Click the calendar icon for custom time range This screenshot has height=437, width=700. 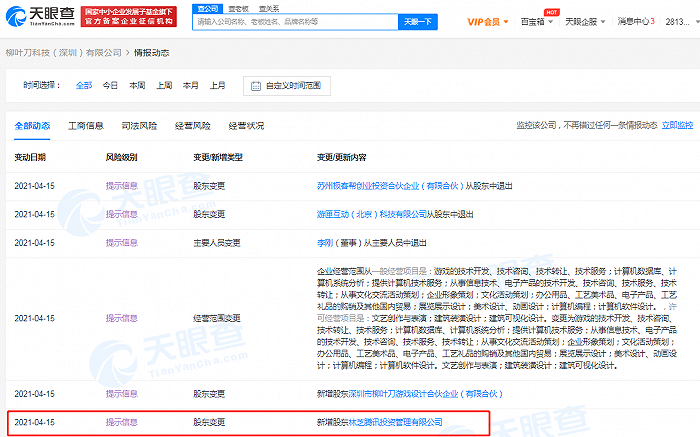(x=247, y=86)
